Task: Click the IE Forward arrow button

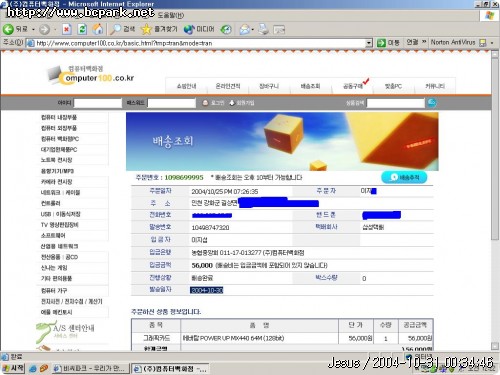Action: 44,30
